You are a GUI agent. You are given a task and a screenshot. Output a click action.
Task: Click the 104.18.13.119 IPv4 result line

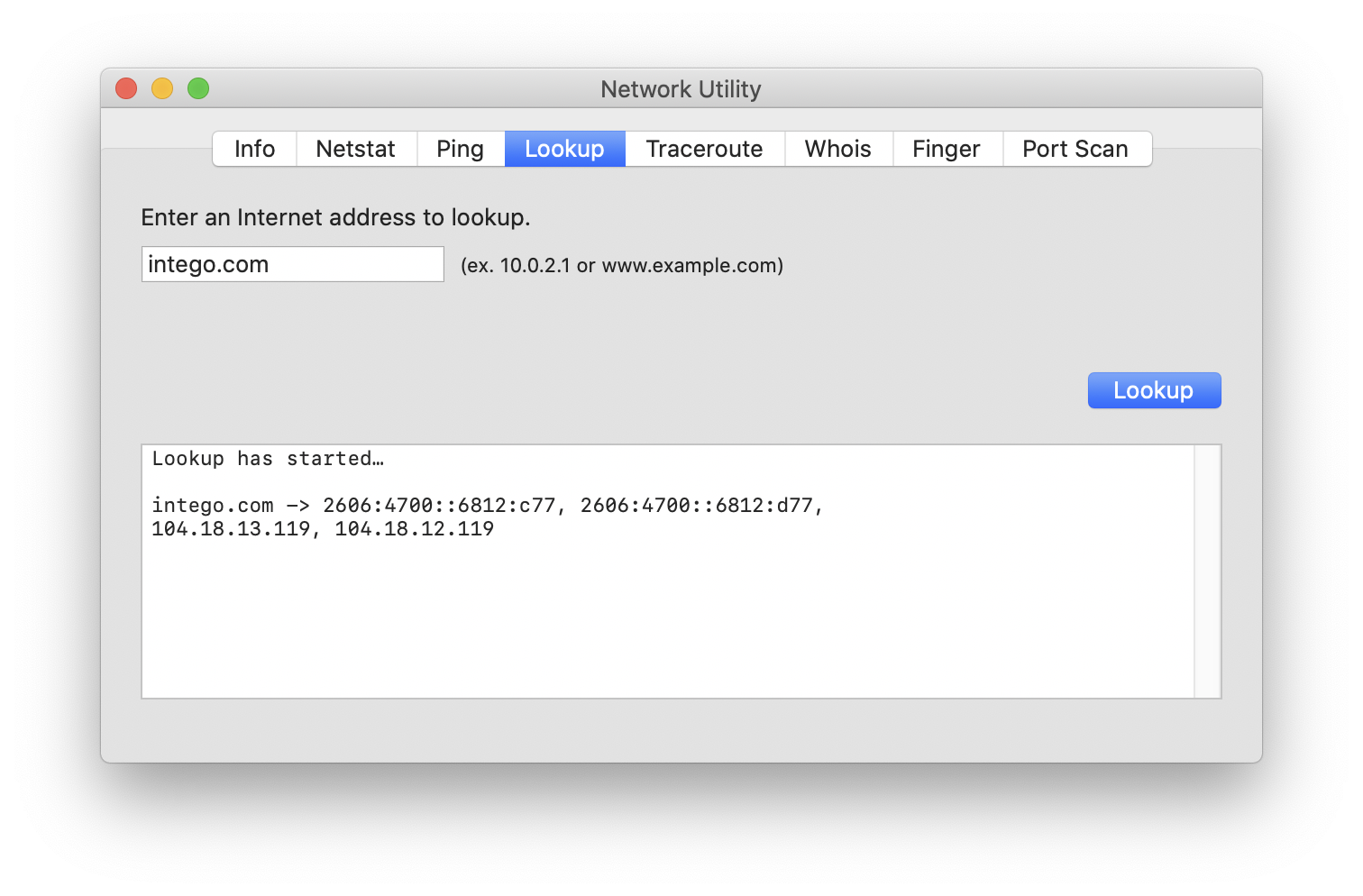click(x=323, y=529)
